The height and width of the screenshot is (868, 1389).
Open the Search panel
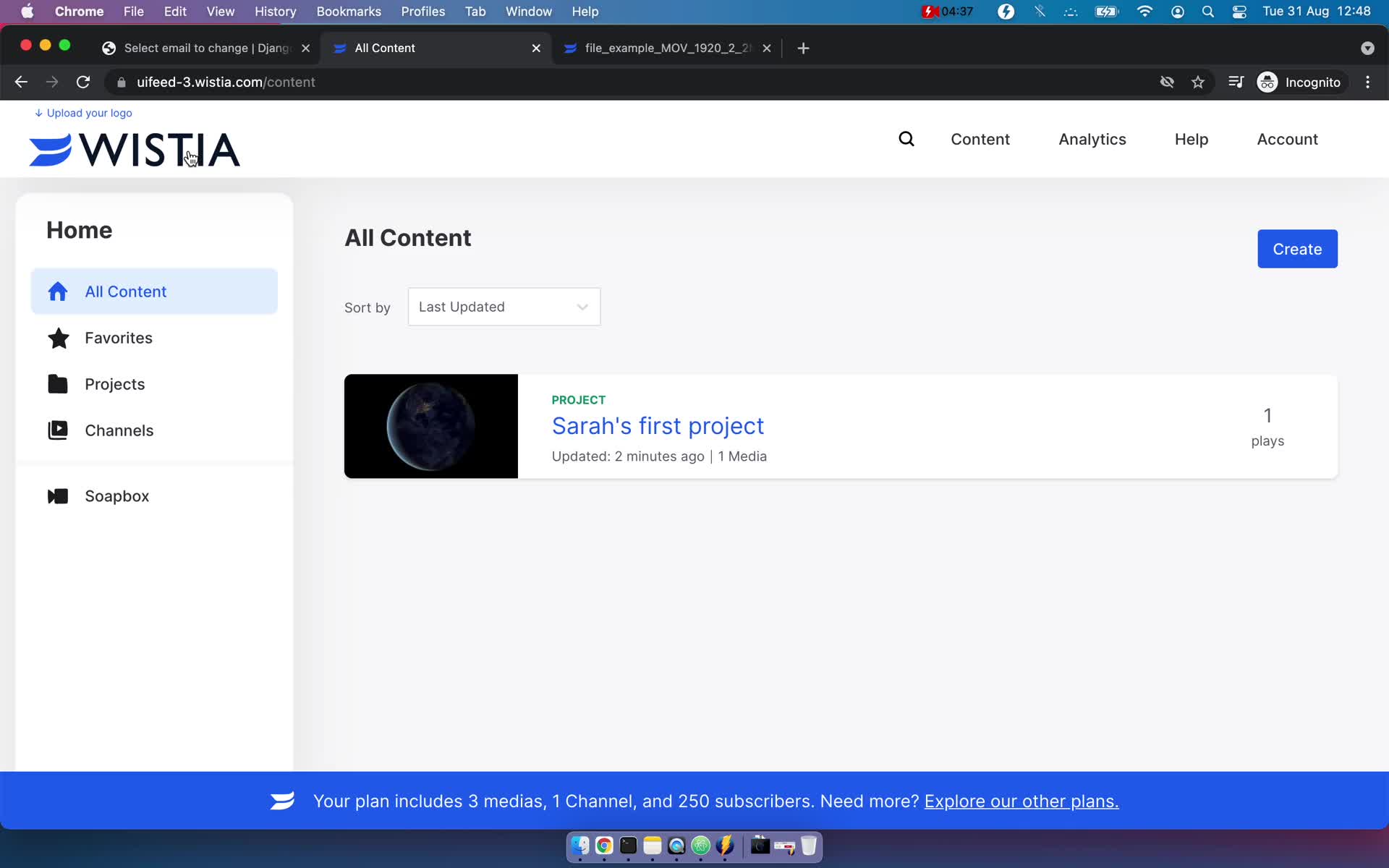(907, 139)
